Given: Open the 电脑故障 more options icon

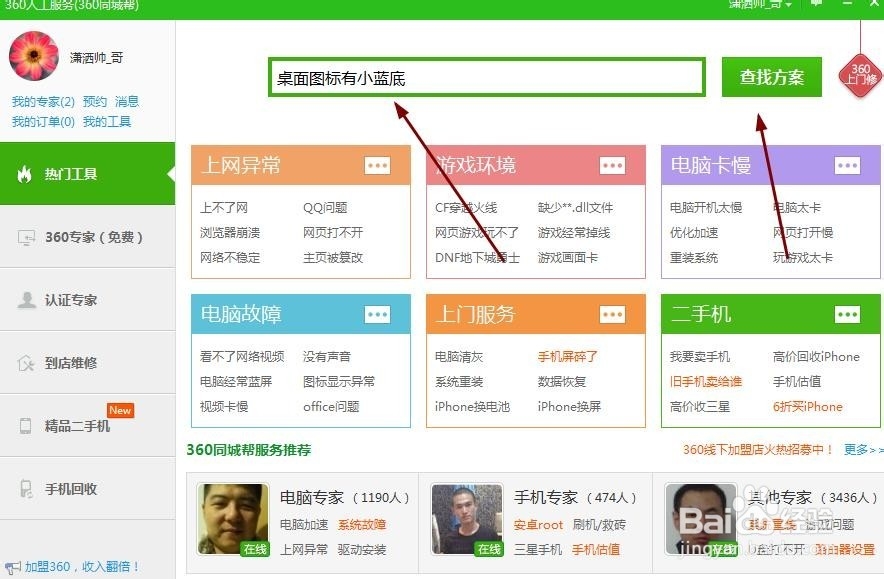Looking at the screenshot, I should pyautogui.click(x=377, y=315).
